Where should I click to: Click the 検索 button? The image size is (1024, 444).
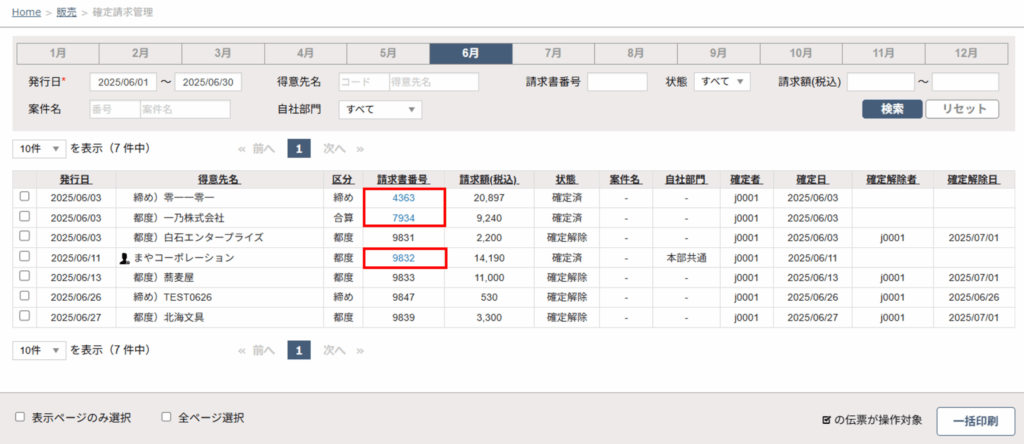pyautogui.click(x=892, y=109)
